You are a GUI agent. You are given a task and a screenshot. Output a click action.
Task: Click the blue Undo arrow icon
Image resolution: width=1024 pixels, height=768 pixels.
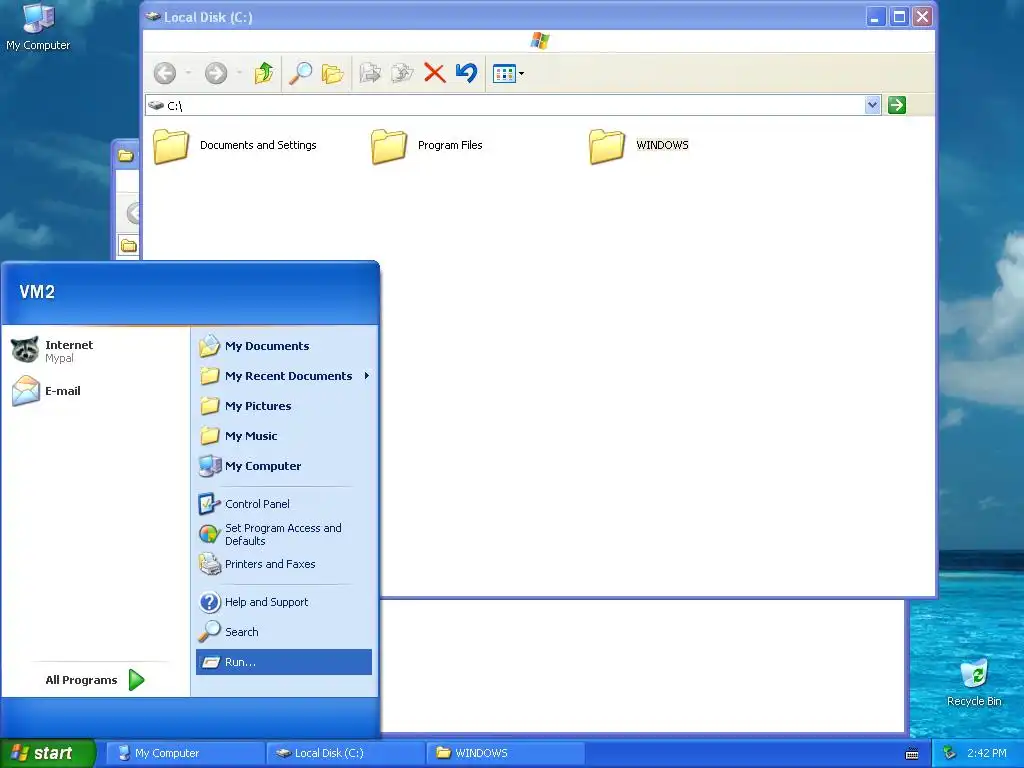pyautogui.click(x=466, y=73)
